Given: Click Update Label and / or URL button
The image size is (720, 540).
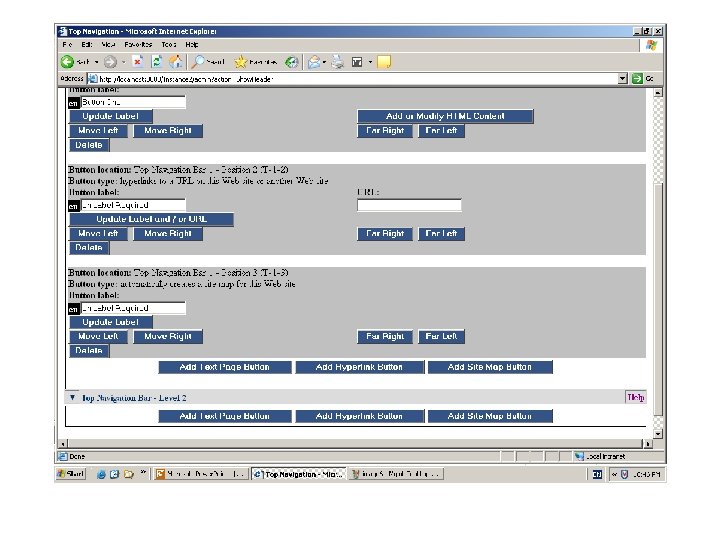Looking at the screenshot, I should tap(152, 219).
